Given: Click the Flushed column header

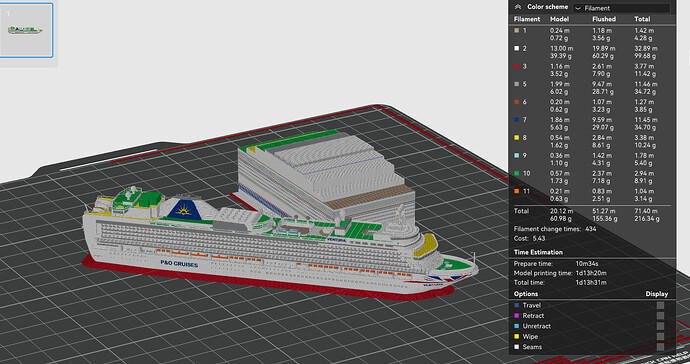Looking at the screenshot, I should coord(604,19).
